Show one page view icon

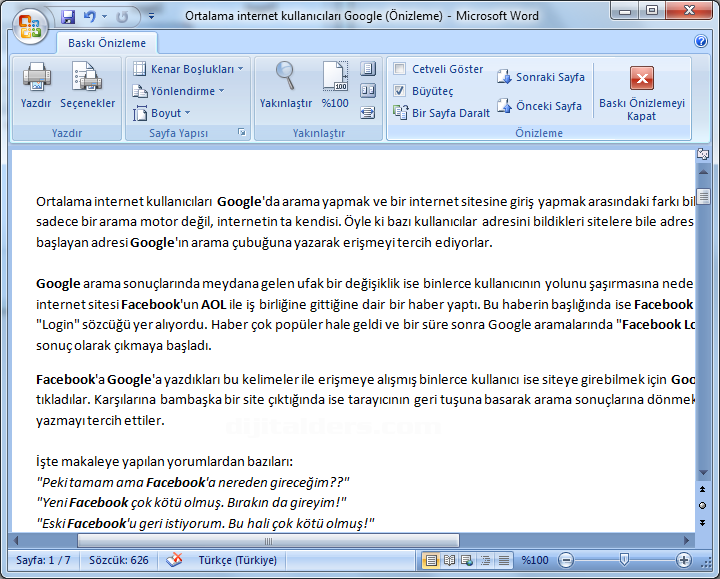[367, 69]
